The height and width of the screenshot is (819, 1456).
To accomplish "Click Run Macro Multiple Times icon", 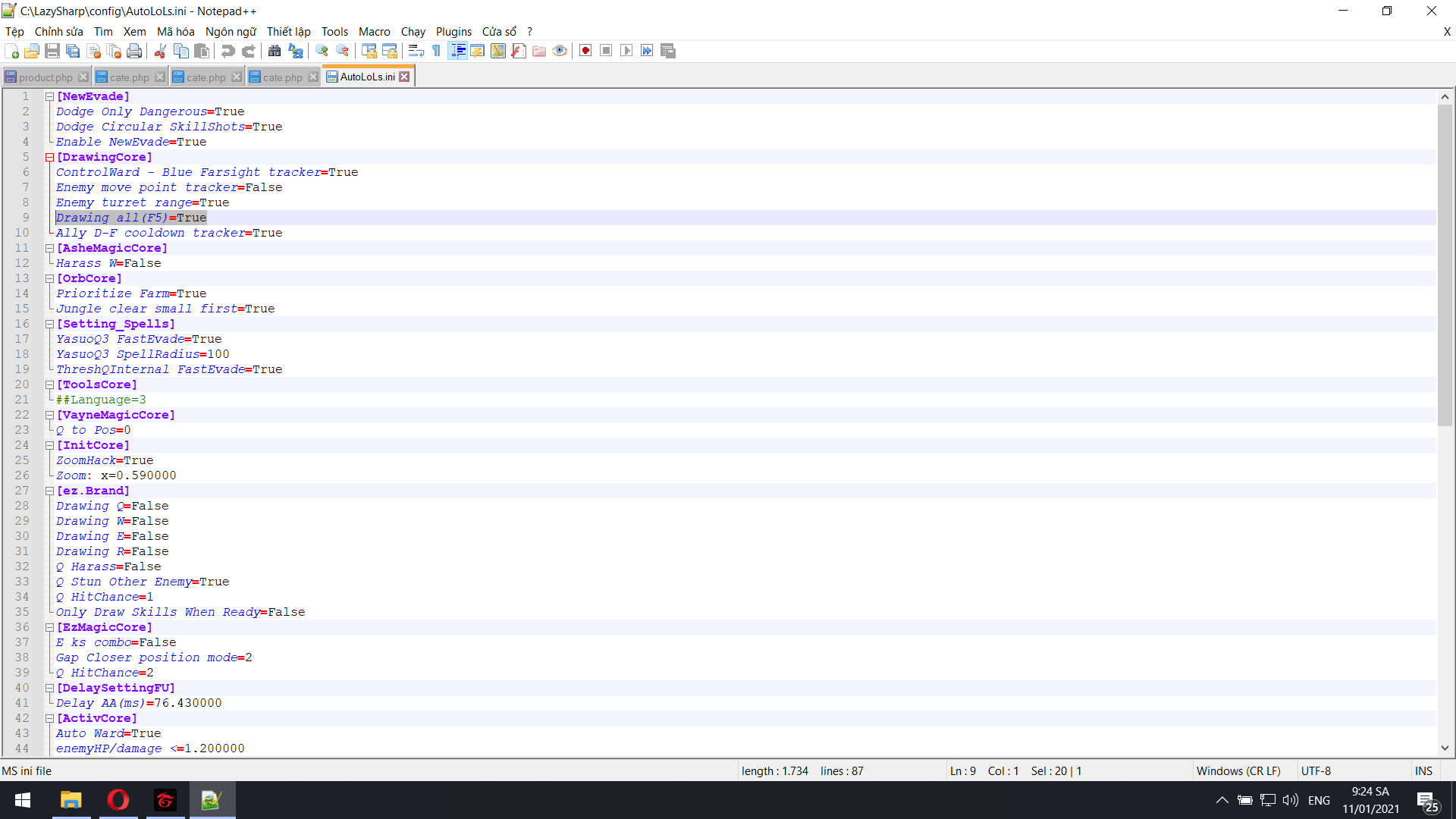I will [x=647, y=51].
